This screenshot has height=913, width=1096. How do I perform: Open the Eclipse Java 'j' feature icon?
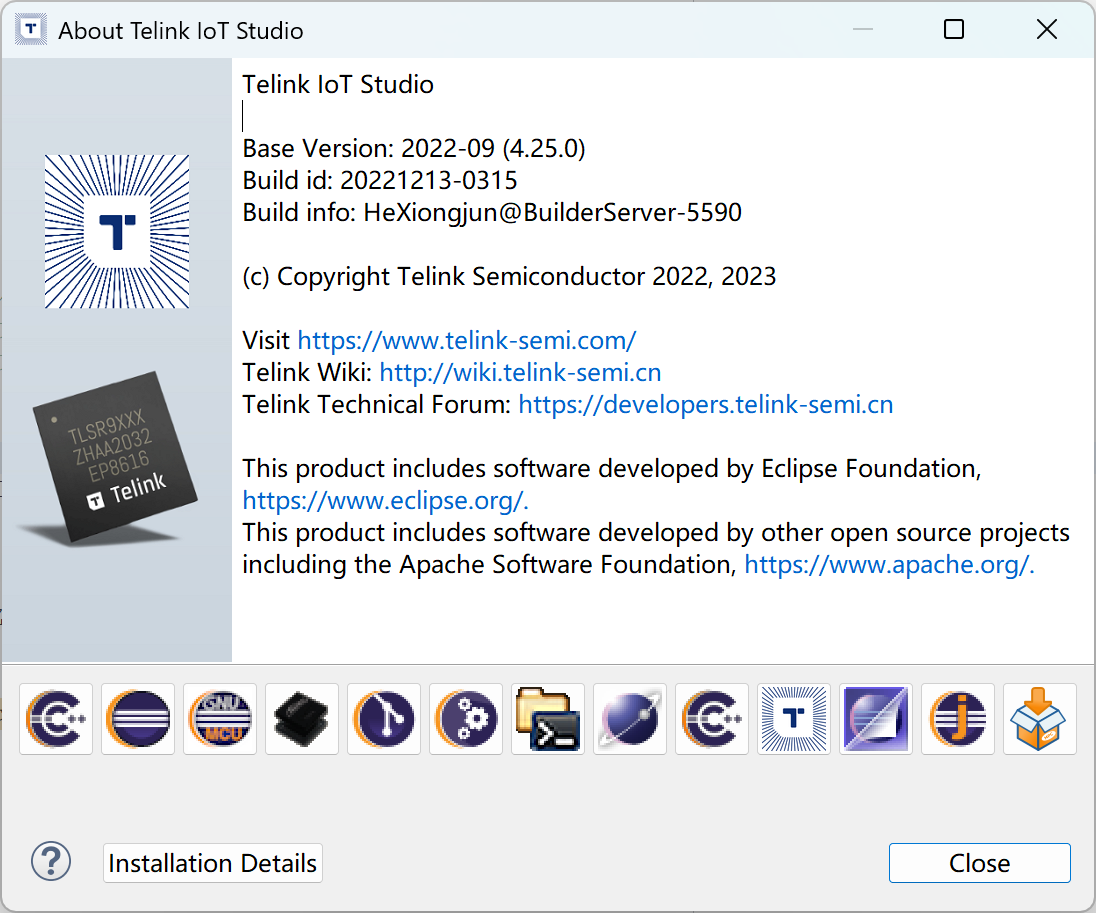[958, 719]
